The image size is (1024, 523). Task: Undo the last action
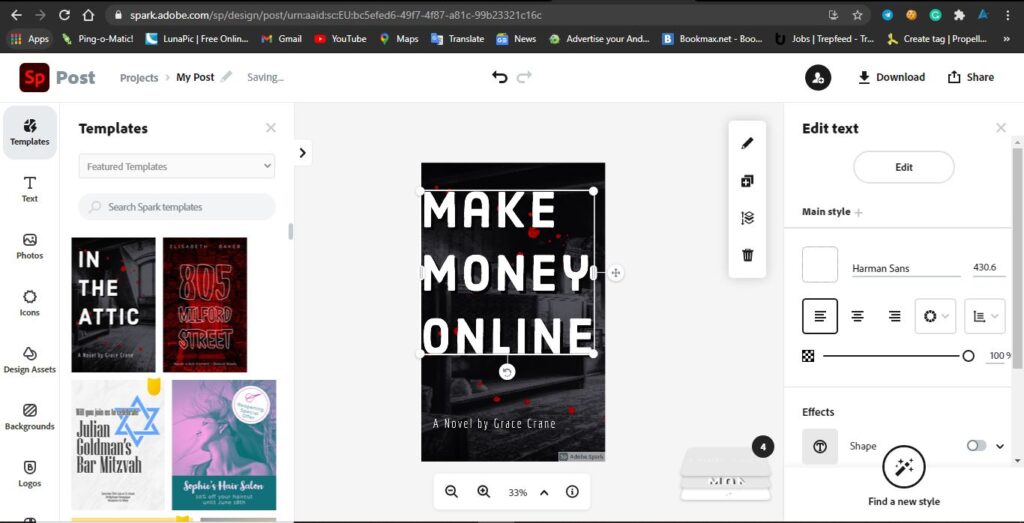(500, 77)
